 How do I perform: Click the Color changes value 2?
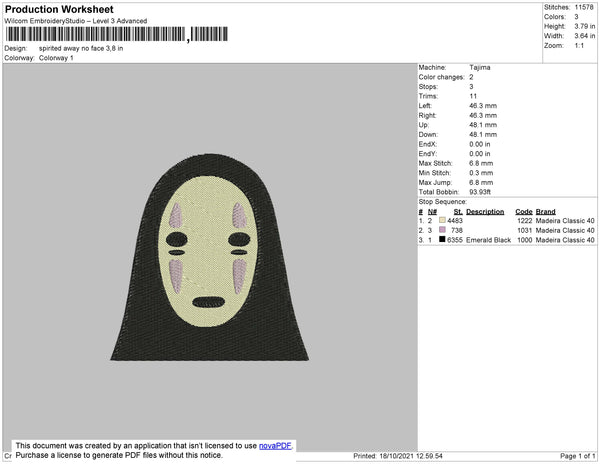[x=471, y=77]
